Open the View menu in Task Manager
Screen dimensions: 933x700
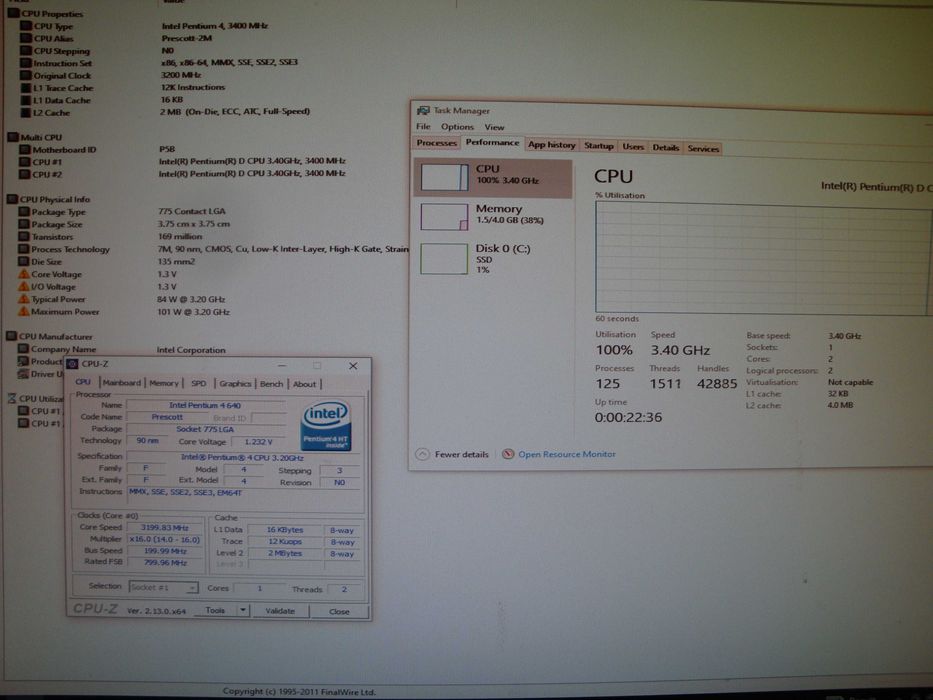[x=494, y=127]
